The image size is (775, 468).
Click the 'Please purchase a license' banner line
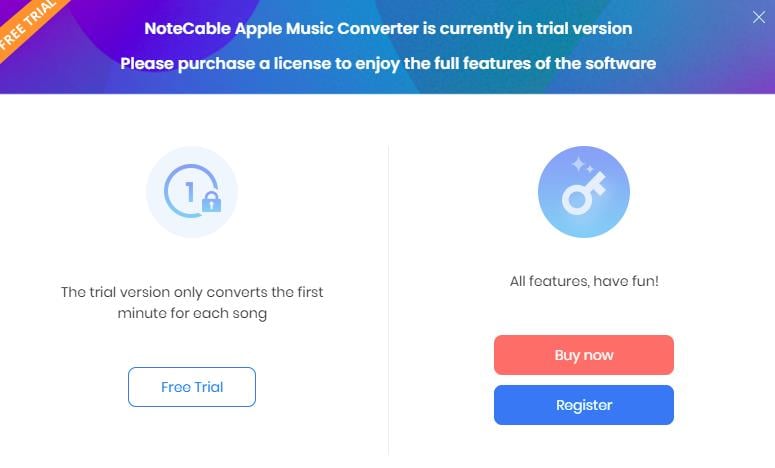(388, 63)
